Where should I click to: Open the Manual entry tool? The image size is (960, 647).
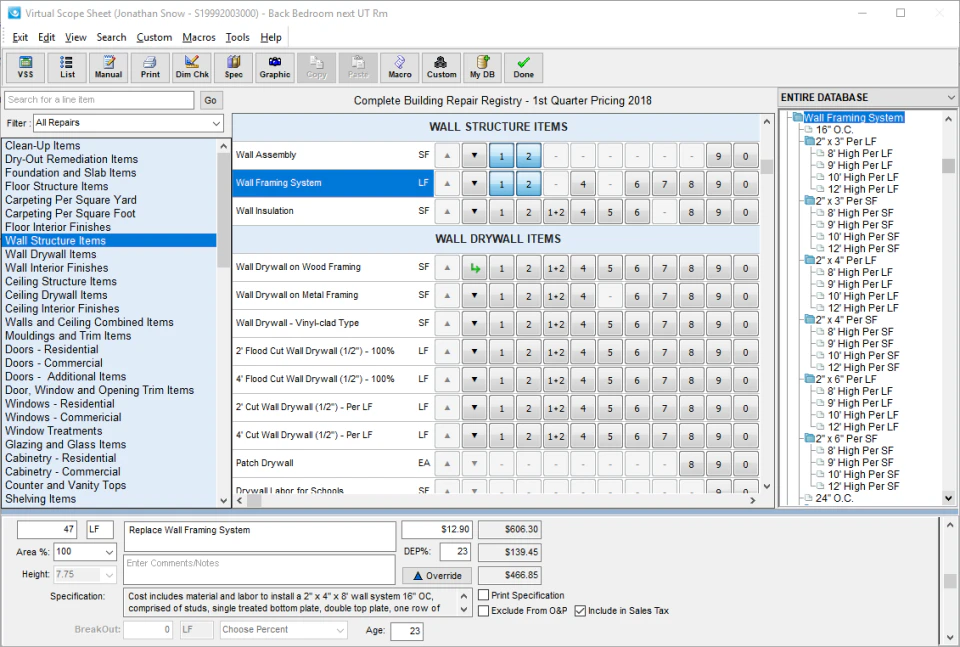tap(108, 67)
